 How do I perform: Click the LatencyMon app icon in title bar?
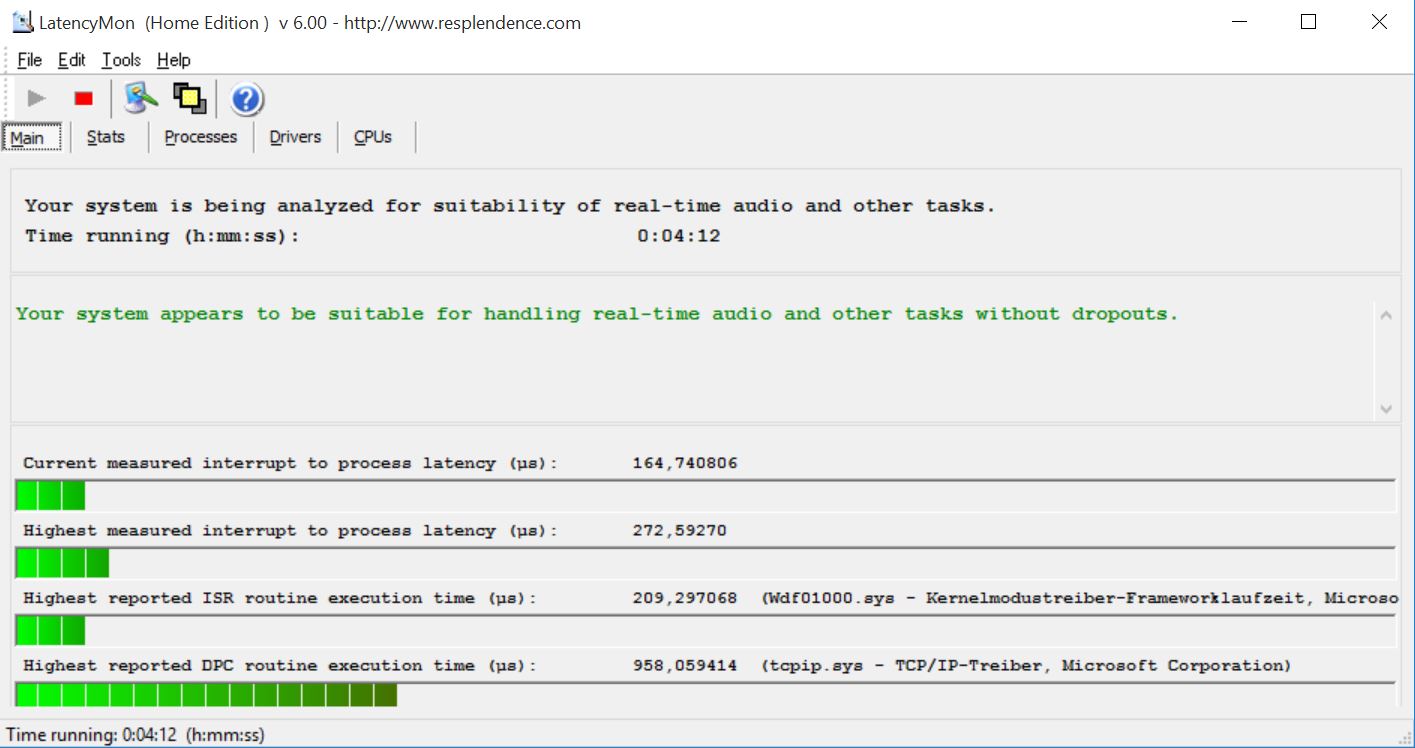[22, 22]
